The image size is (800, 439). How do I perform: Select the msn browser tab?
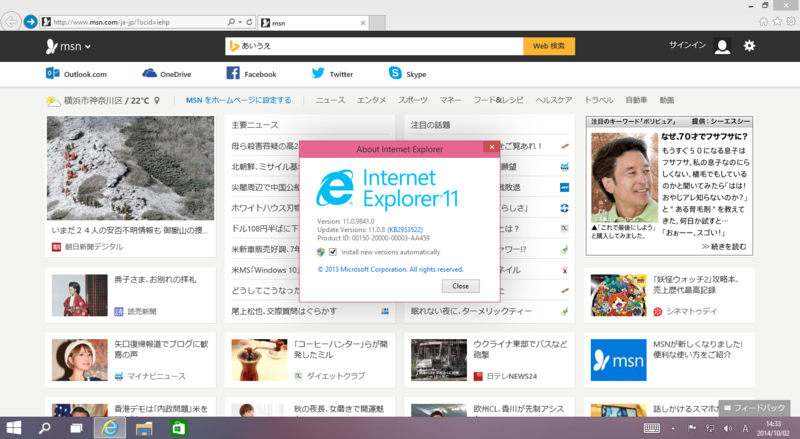pyautogui.click(x=313, y=23)
